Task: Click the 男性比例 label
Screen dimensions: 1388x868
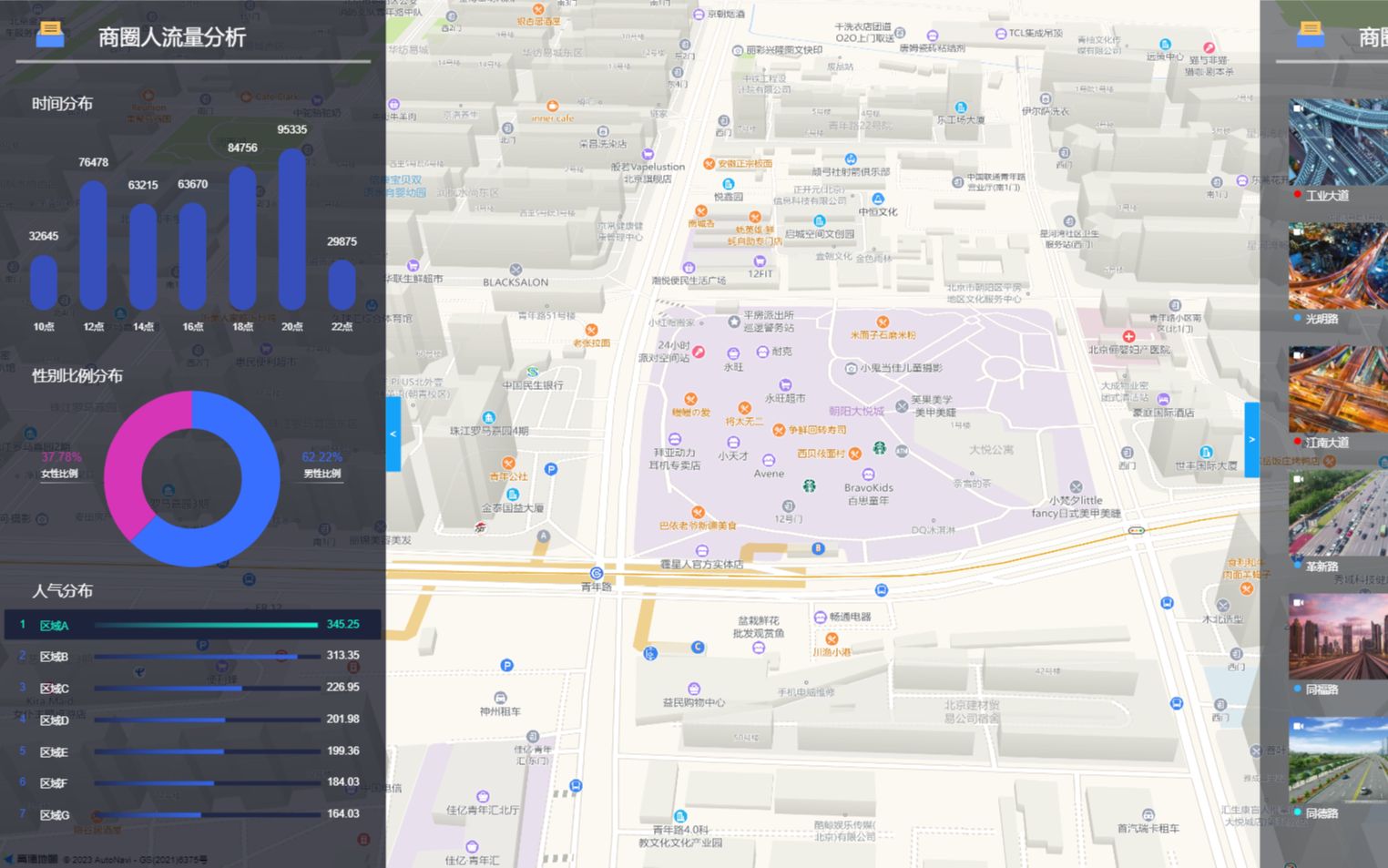Action: pos(322,474)
